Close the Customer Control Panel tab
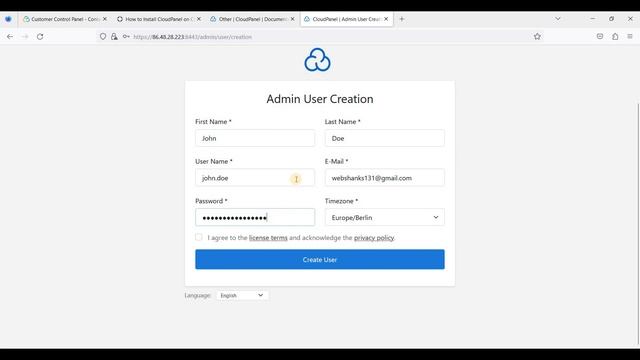The image size is (640, 360). click(105, 19)
